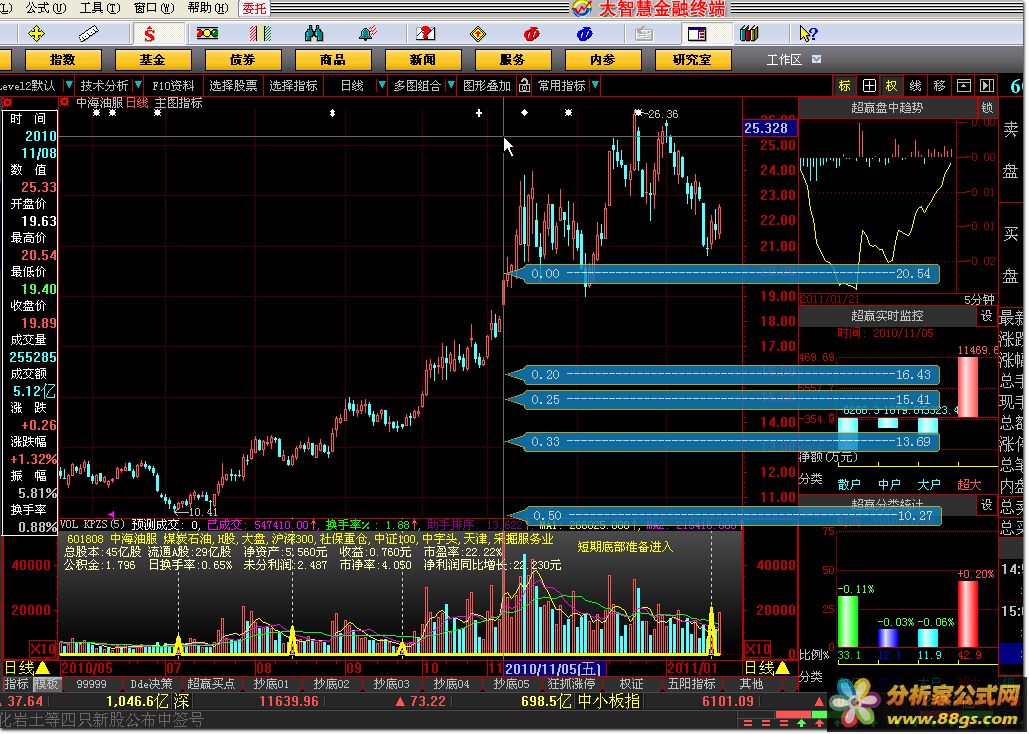Open the binoculars search icon
Image resolution: width=1029 pixels, height=734 pixels.
pyautogui.click(x=314, y=33)
